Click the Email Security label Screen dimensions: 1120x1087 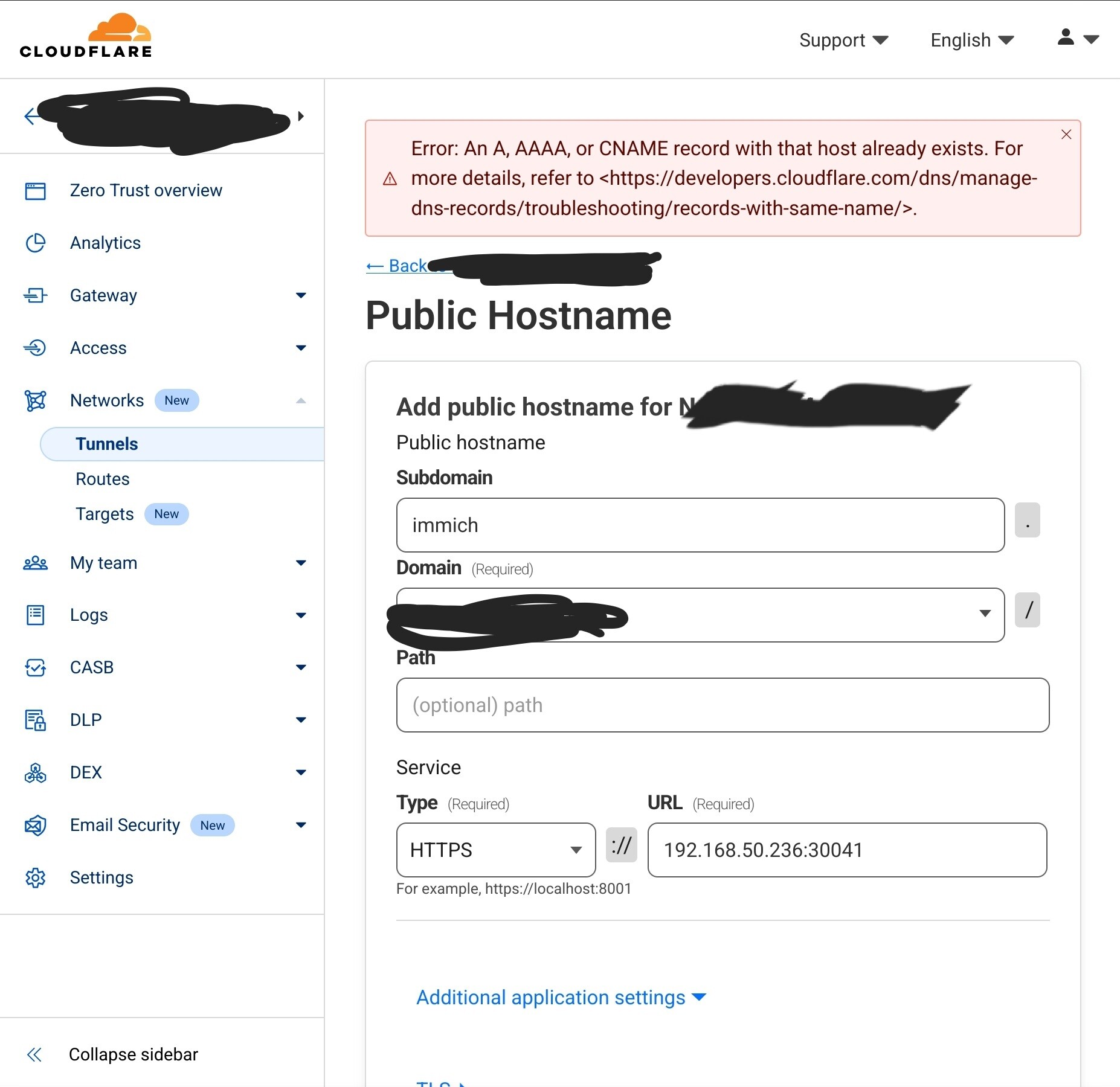click(x=125, y=825)
